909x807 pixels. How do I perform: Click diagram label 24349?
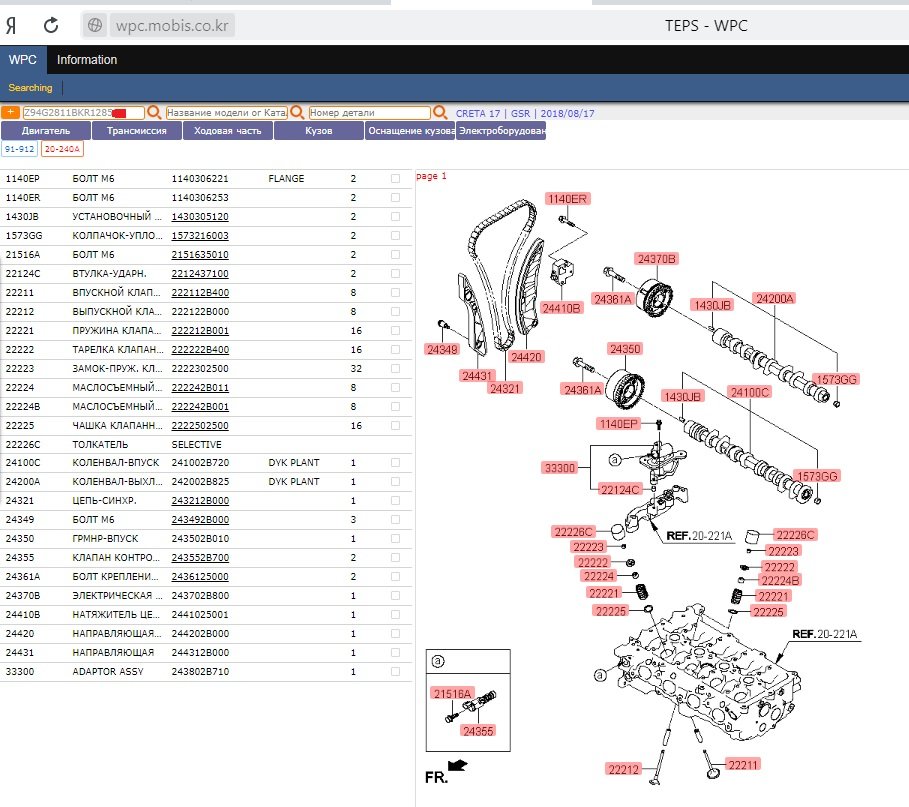click(442, 350)
